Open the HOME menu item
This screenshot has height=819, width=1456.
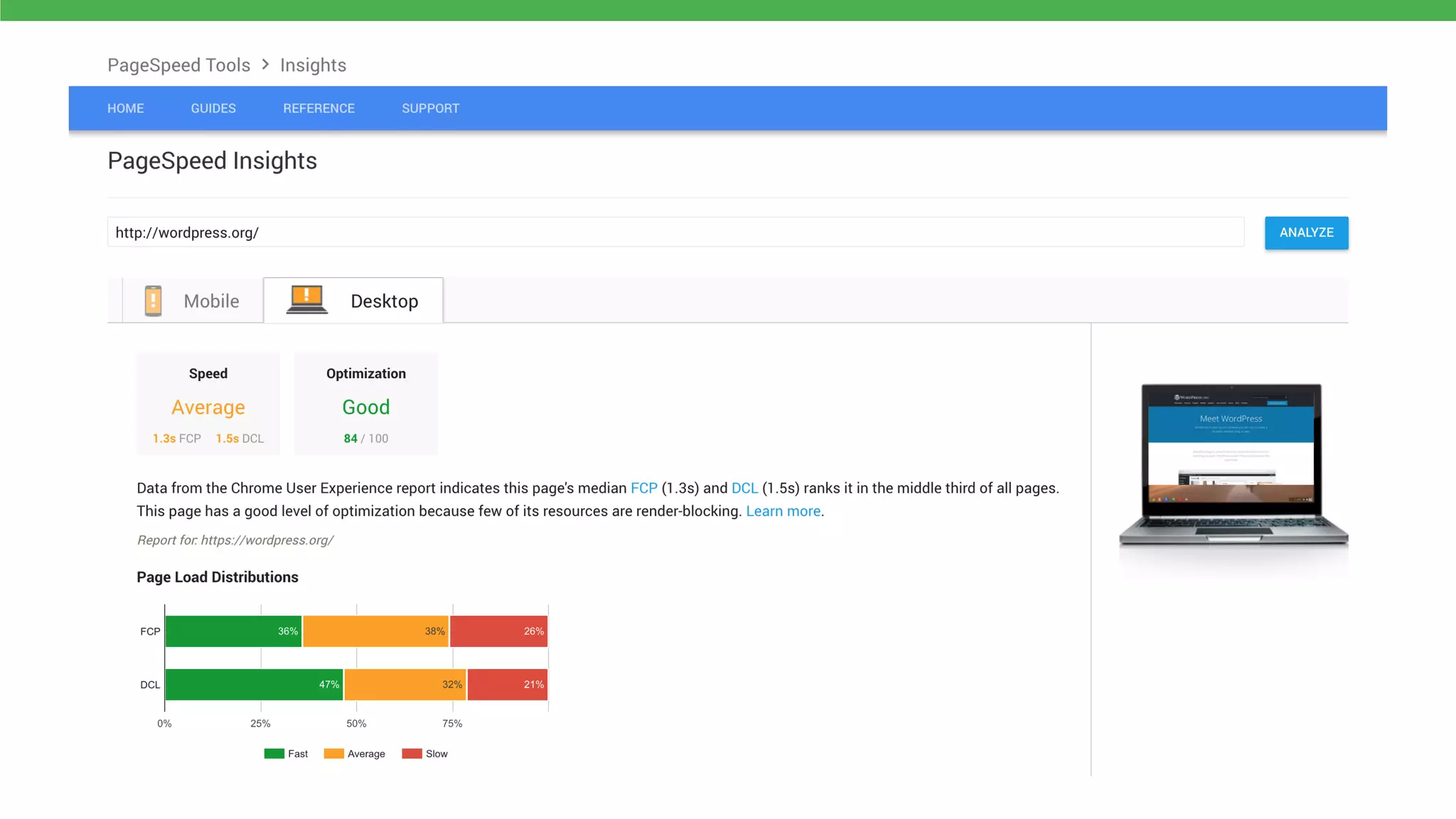coord(126,108)
